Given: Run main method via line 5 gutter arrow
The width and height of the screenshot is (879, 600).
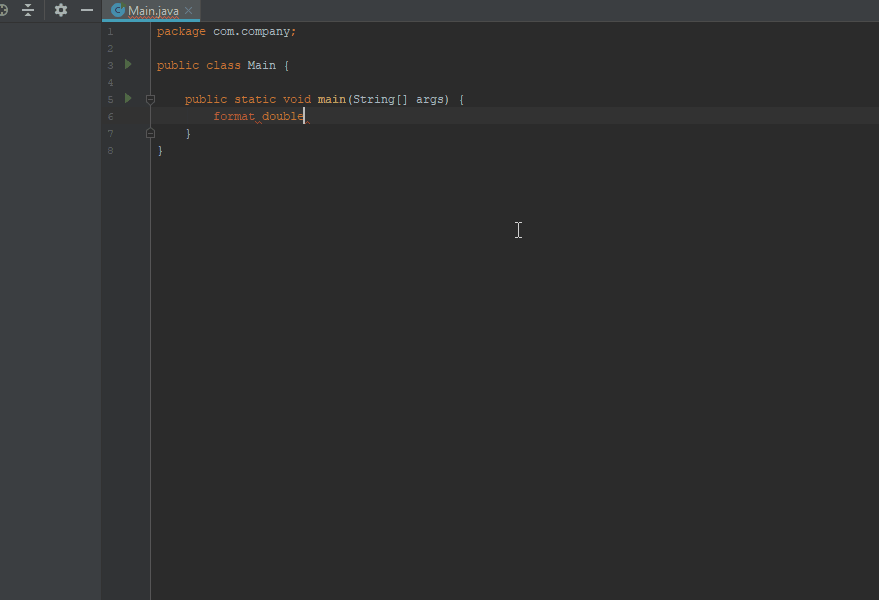Looking at the screenshot, I should coord(126,98).
